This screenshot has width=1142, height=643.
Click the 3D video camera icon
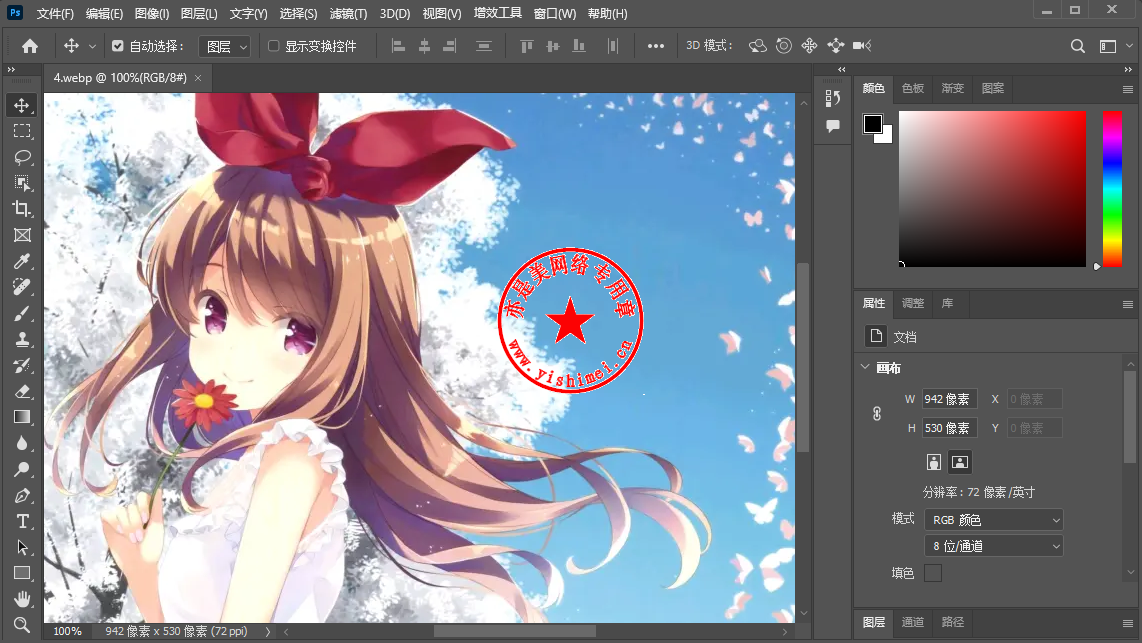point(862,46)
